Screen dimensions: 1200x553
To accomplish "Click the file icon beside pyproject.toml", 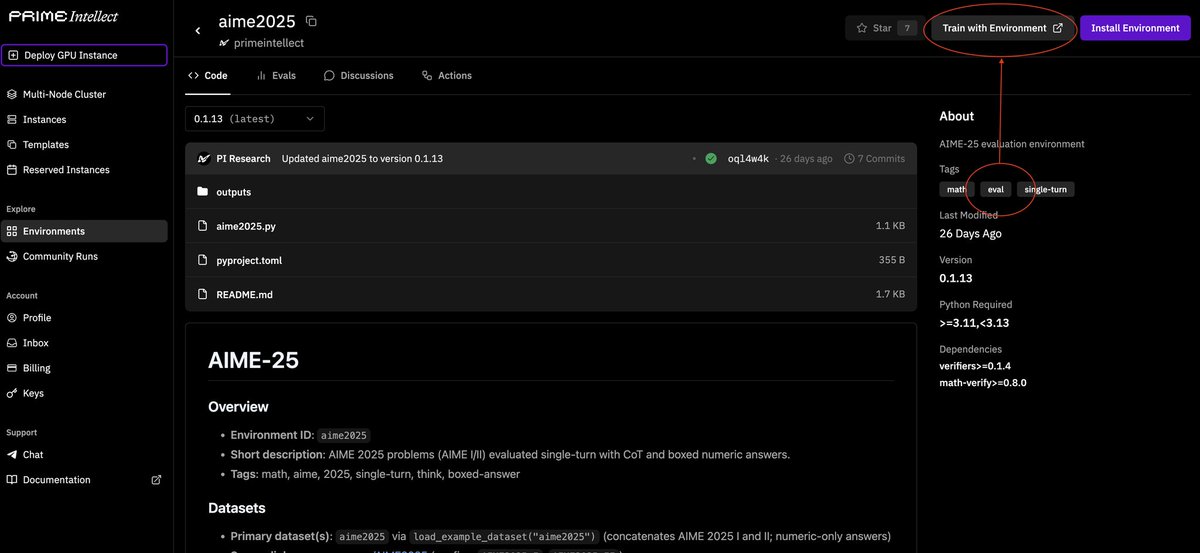I will (203, 260).
